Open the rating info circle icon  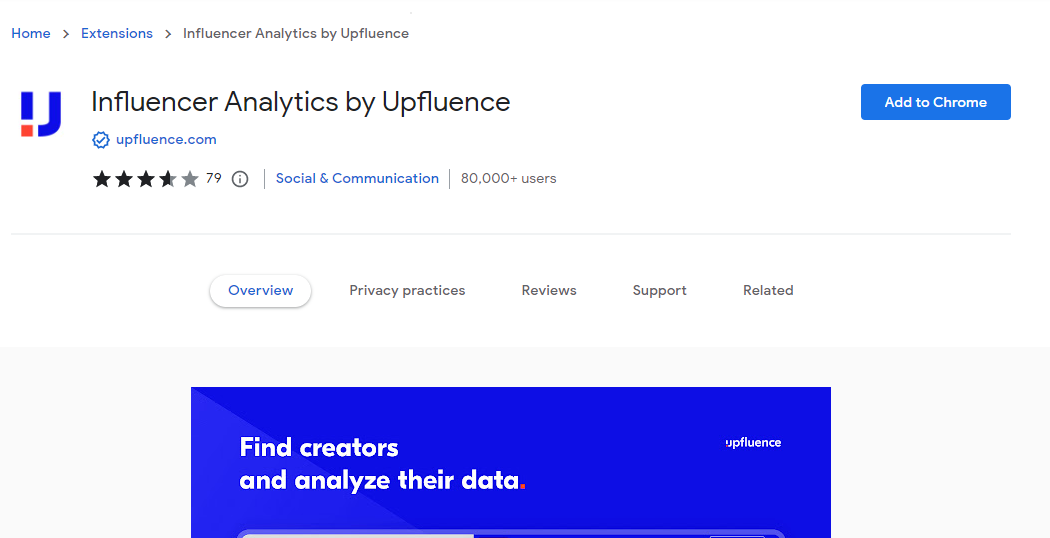point(240,179)
